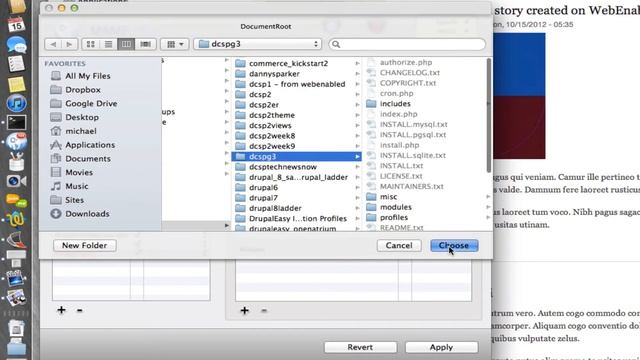Click the files column vertical scrollbar

coord(489,115)
